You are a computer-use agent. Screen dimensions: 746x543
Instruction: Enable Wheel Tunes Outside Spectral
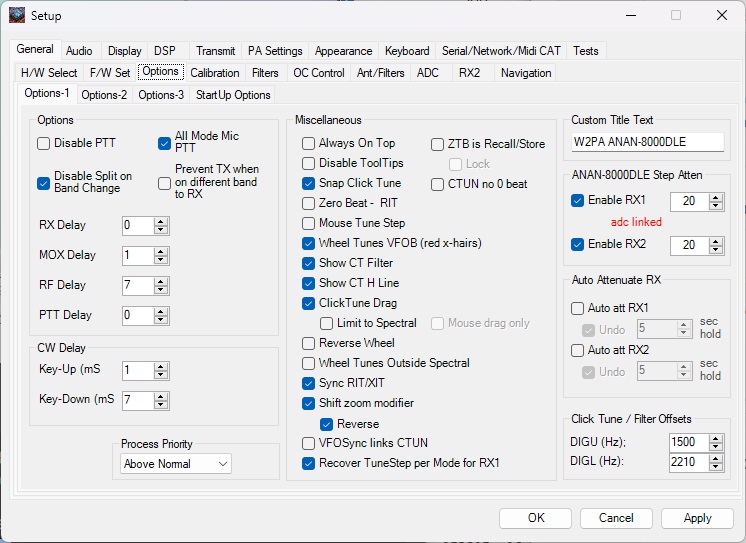(x=308, y=363)
